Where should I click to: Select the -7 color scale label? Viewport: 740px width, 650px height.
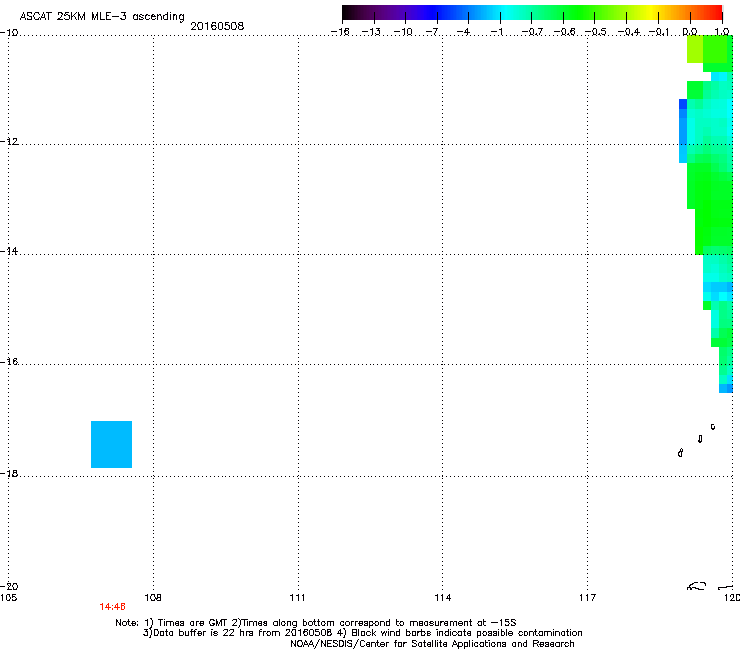pos(432,32)
